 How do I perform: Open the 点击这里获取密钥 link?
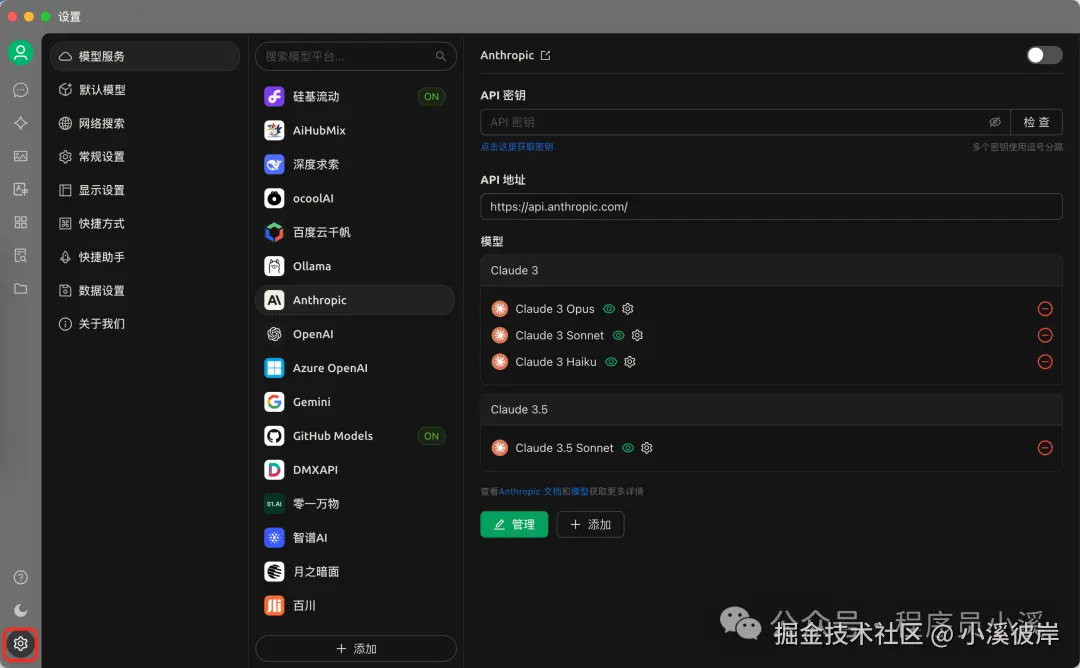coord(517,146)
